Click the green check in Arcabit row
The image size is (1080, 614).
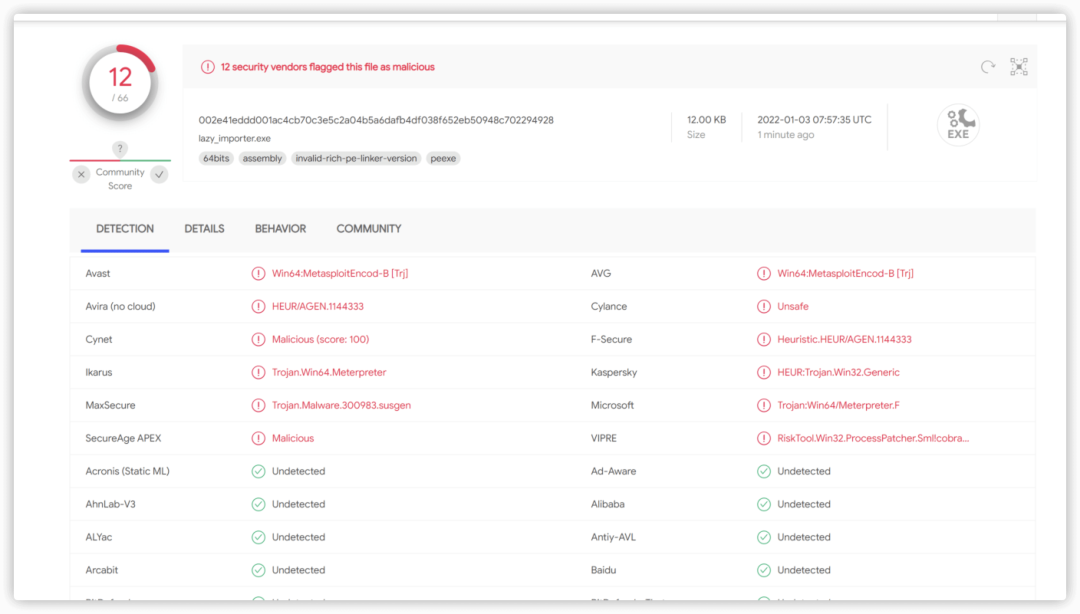[x=258, y=571]
